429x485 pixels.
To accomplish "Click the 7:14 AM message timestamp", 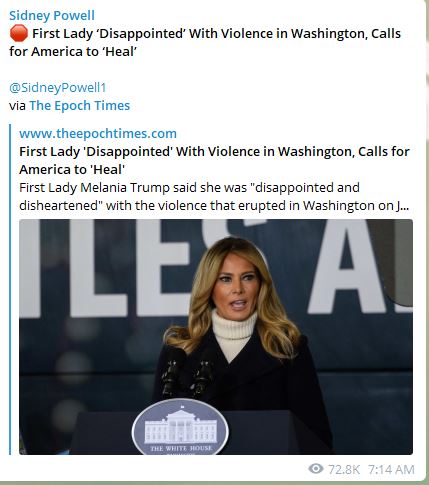I will [x=391, y=469].
